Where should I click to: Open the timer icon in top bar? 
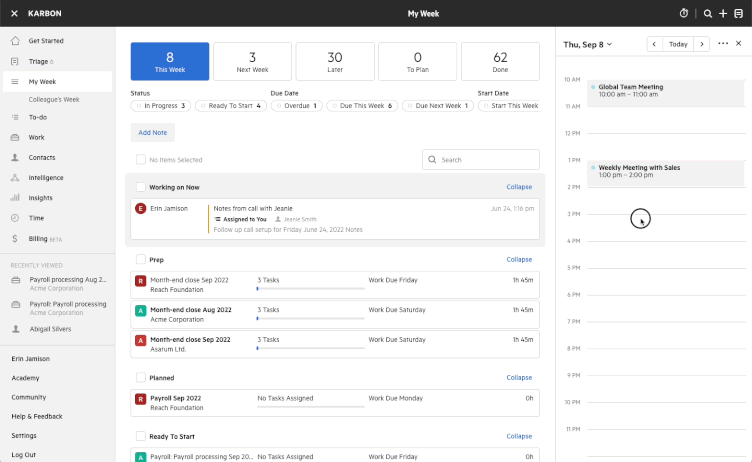point(684,13)
